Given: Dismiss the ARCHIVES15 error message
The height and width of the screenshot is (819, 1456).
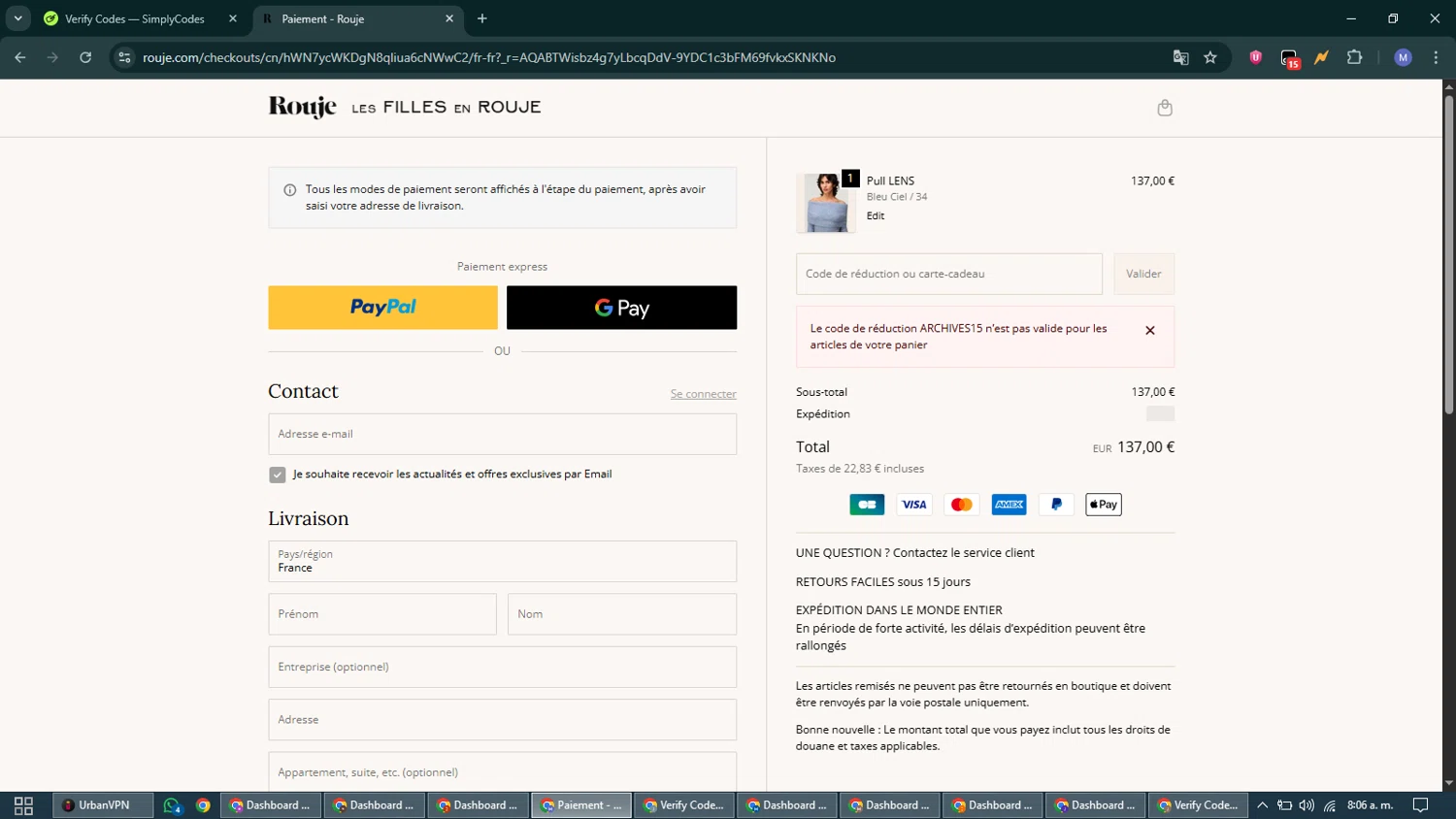Looking at the screenshot, I should pyautogui.click(x=1150, y=331).
